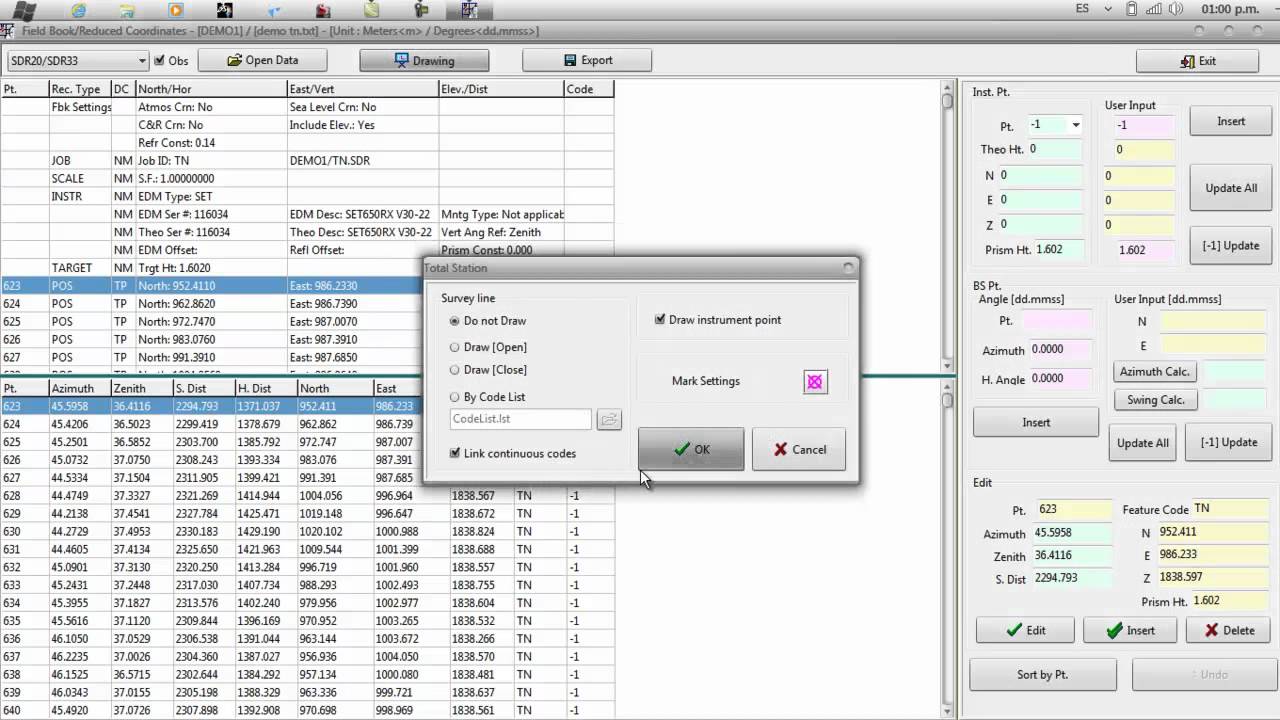The image size is (1280, 720).
Task: Select the Draw [Open] radio option
Action: 455,347
